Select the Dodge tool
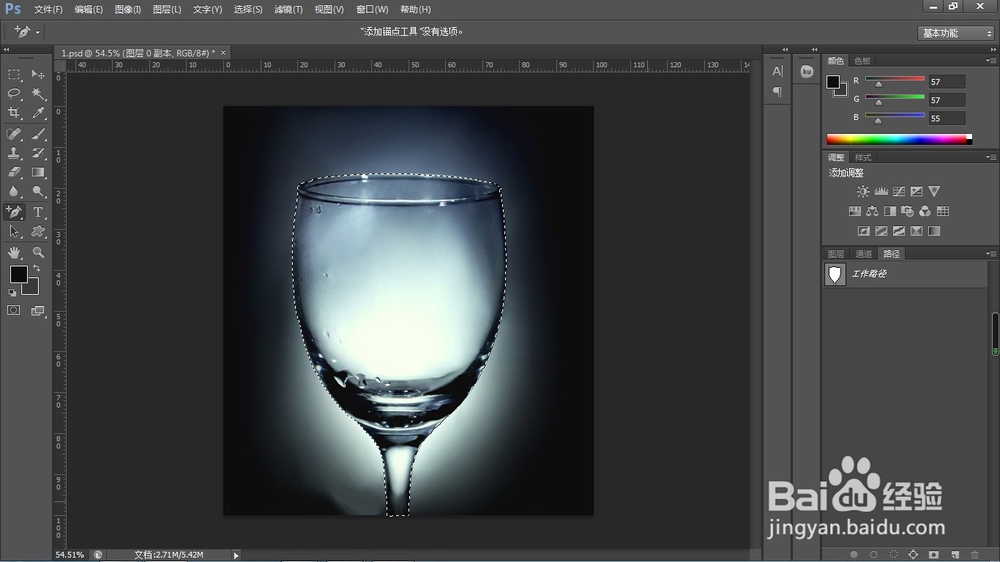The height and width of the screenshot is (562, 1000). [x=38, y=191]
